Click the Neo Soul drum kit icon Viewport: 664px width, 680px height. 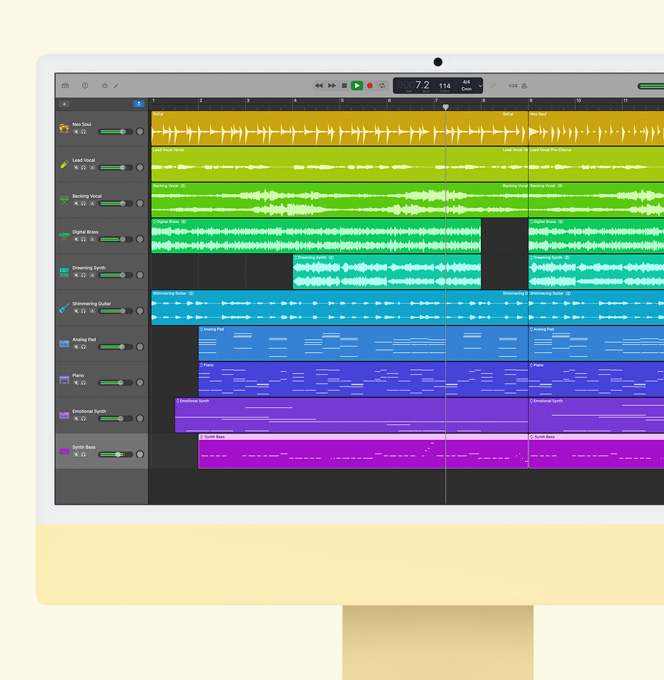pos(64,128)
